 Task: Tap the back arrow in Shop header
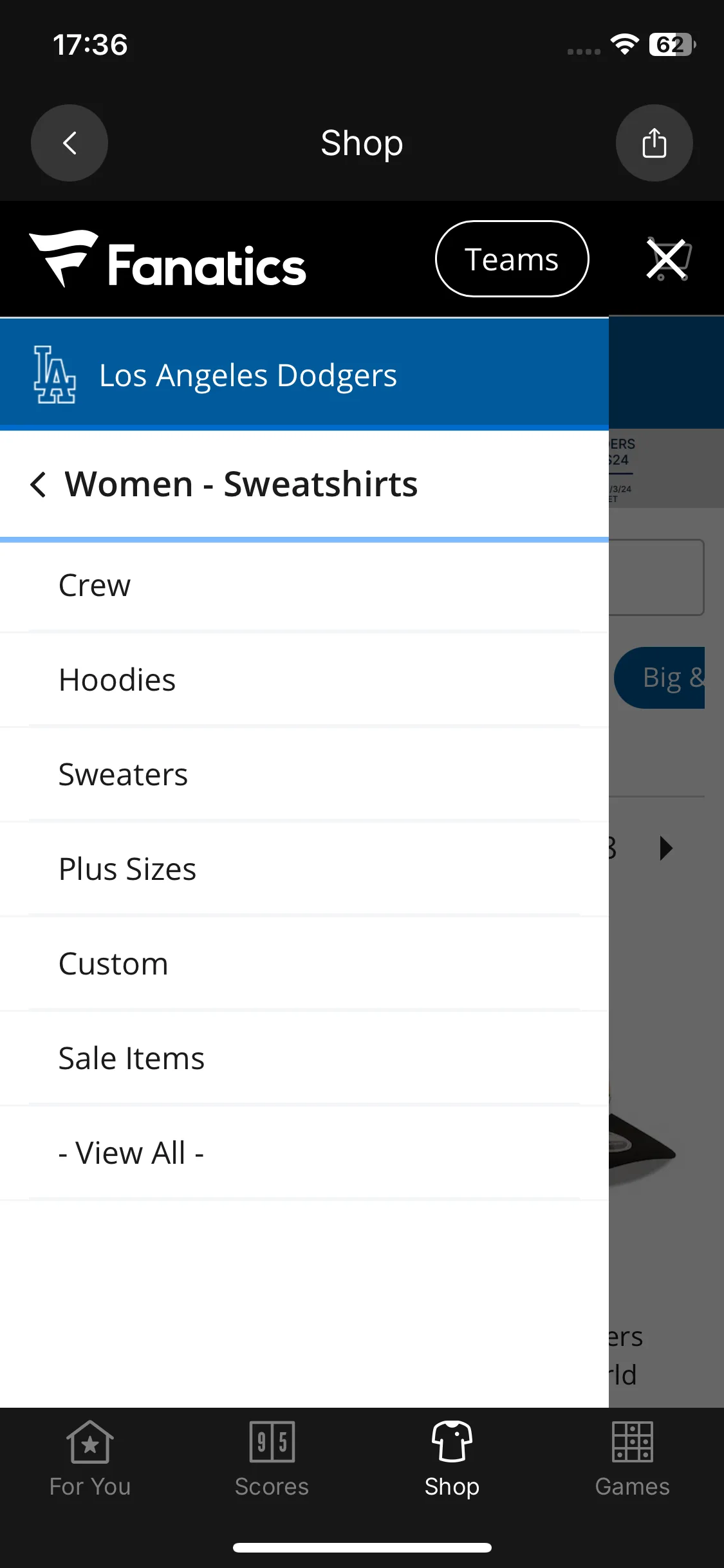[70, 143]
